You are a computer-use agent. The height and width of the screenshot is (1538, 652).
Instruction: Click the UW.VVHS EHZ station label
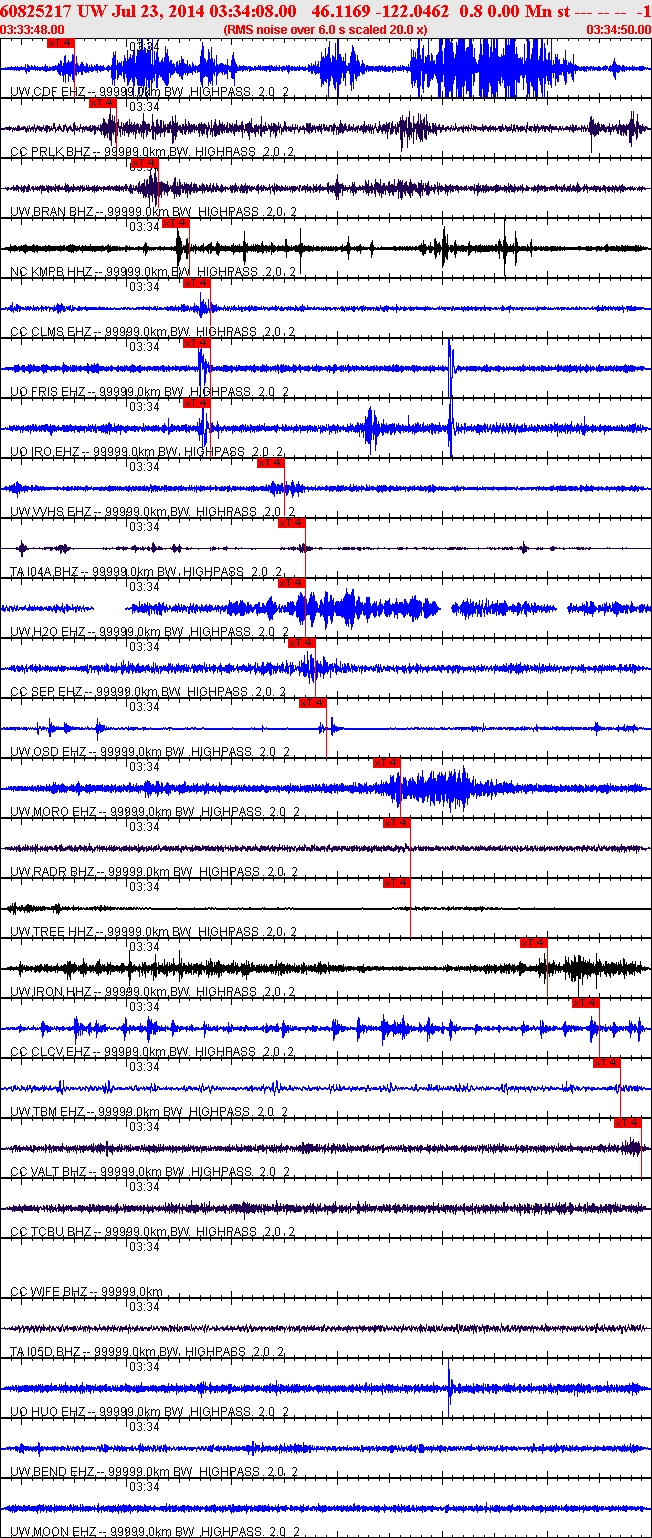[50, 511]
